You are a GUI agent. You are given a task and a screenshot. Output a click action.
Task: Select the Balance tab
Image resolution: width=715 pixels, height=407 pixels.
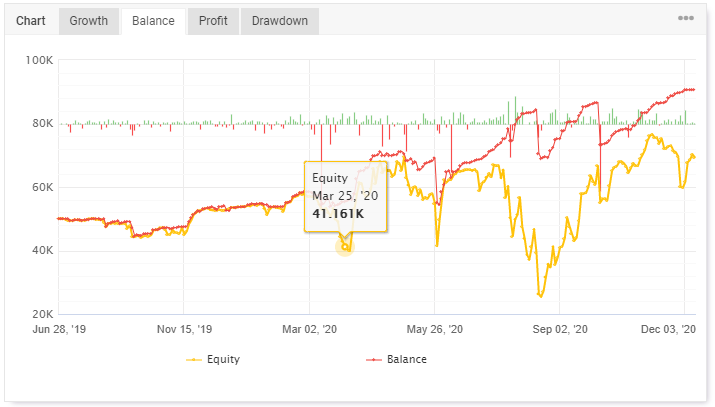pyautogui.click(x=153, y=21)
